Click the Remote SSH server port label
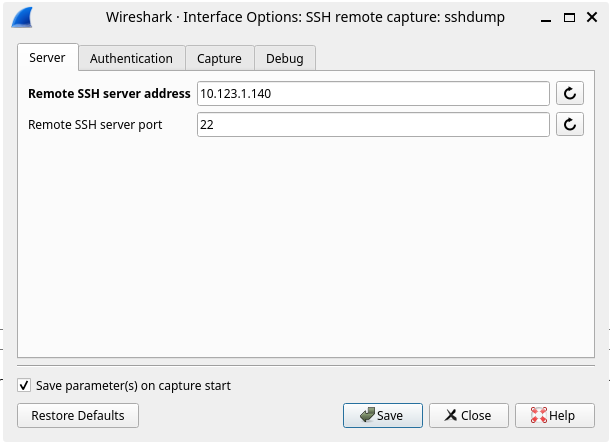Screen dimensions: 610x447 [x=95, y=125]
